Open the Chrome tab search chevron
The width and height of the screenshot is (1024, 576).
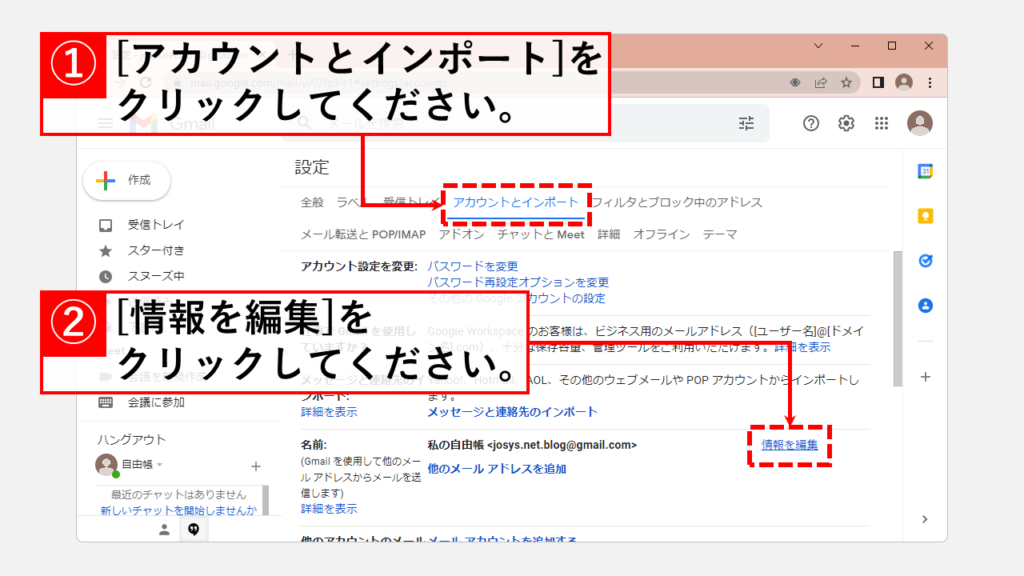(x=819, y=46)
